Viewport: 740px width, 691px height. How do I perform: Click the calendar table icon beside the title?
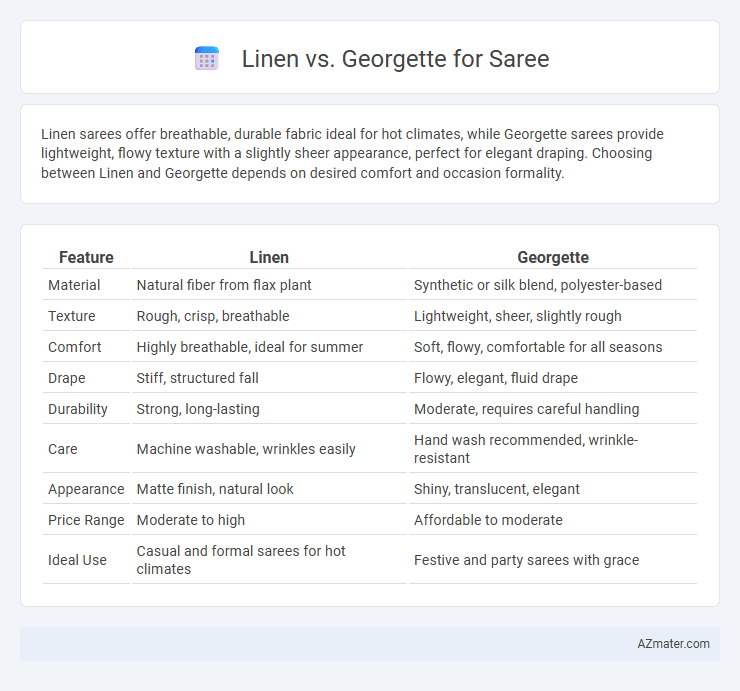(x=207, y=59)
